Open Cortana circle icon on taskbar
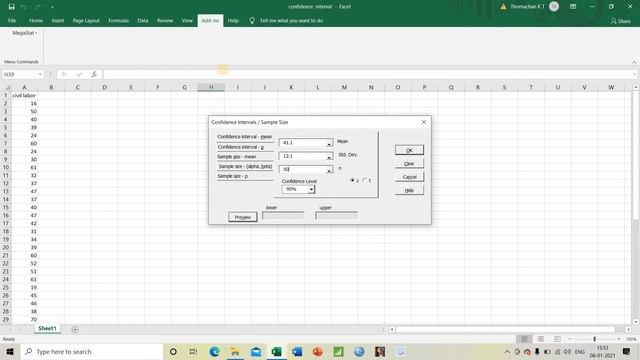 (173, 351)
